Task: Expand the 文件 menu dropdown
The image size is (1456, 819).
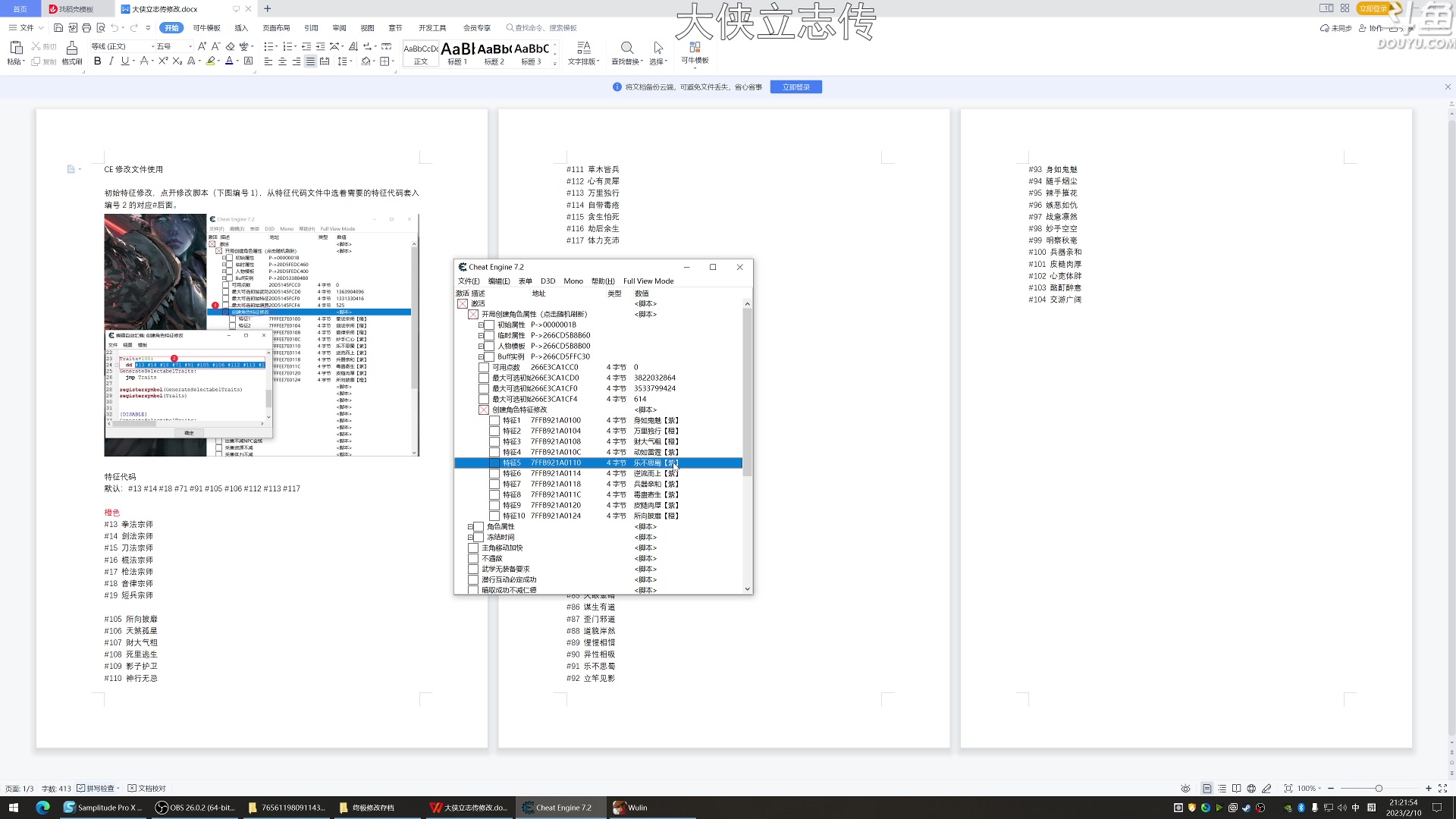Action: (27, 28)
